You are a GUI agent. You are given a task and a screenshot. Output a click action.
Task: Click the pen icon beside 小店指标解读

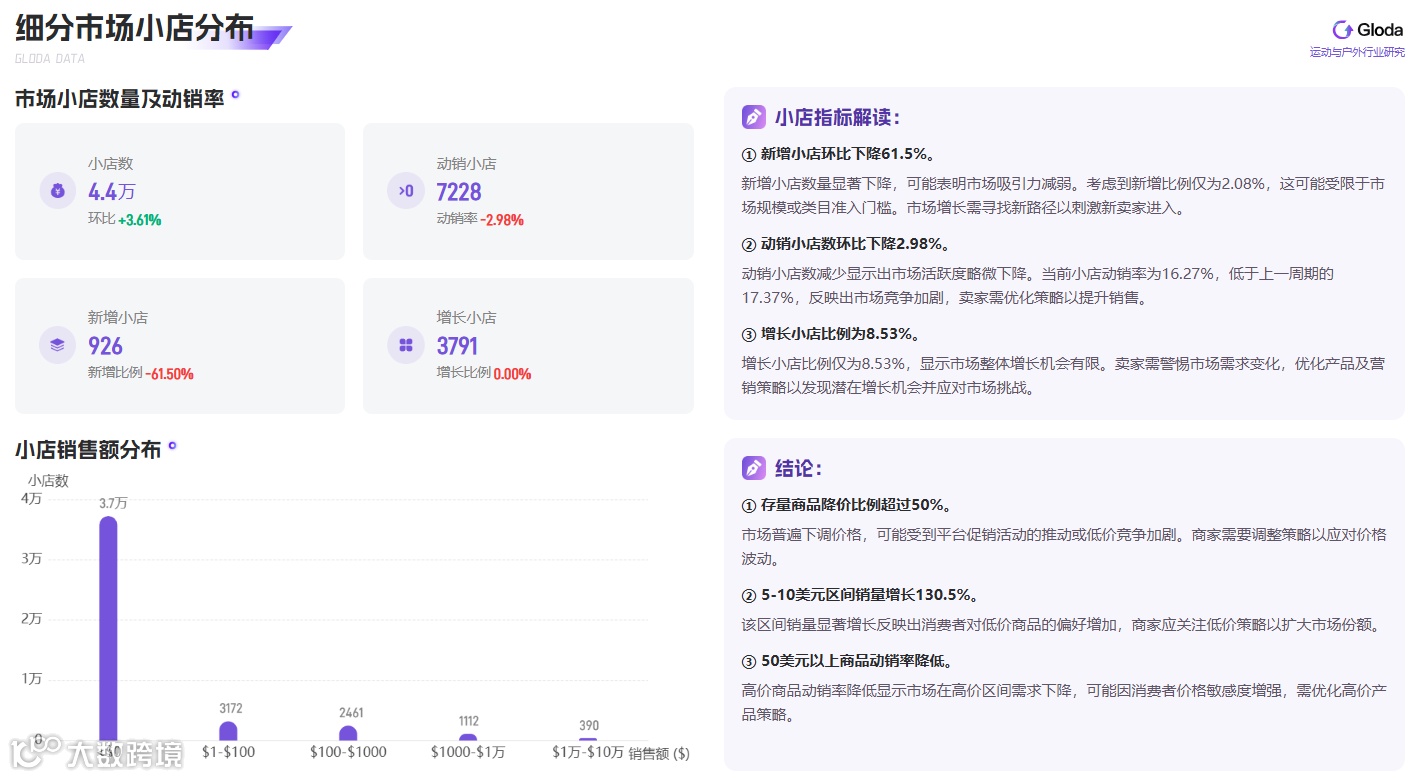(x=754, y=117)
